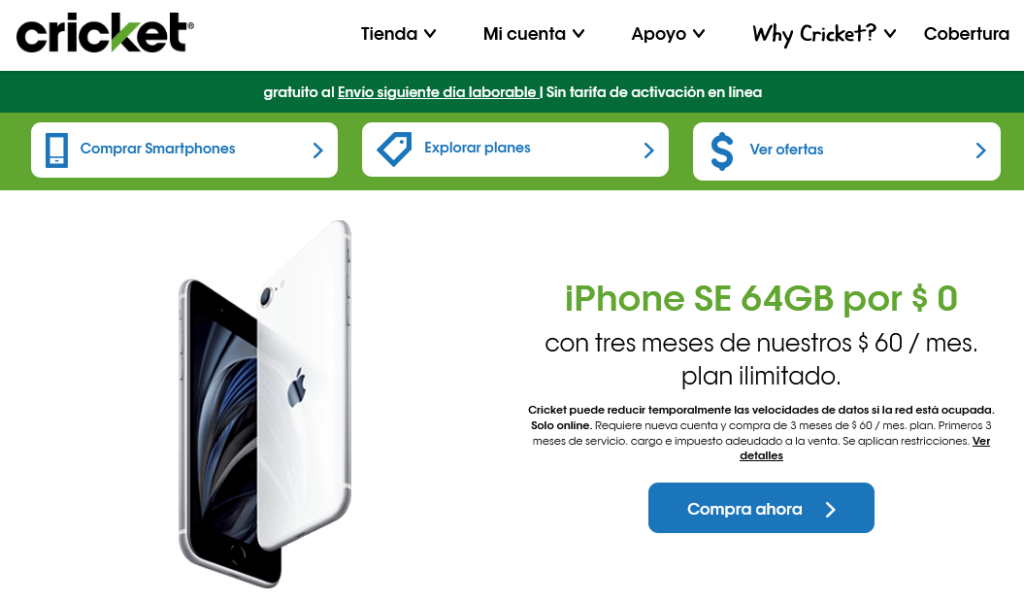This screenshot has width=1024, height=602.
Task: Expand the Why Cricket? dropdown chevron
Action: click(890, 34)
